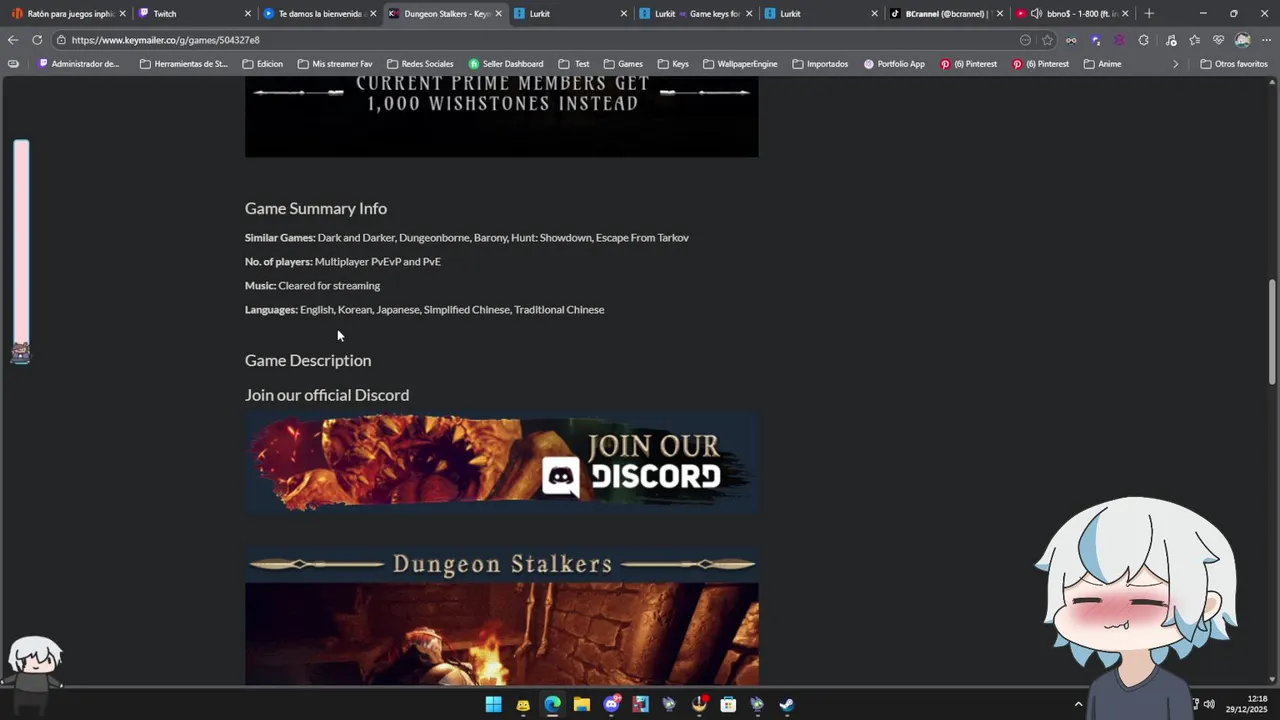Image resolution: width=1280 pixels, height=720 pixels.
Task: Open the Keys bookmark folder
Action: [673, 64]
